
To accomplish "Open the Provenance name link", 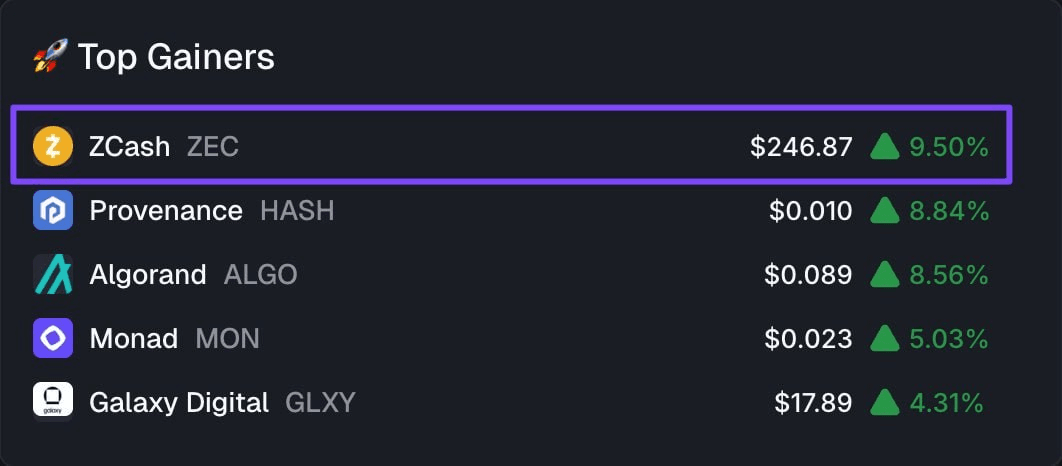I will [x=166, y=211].
